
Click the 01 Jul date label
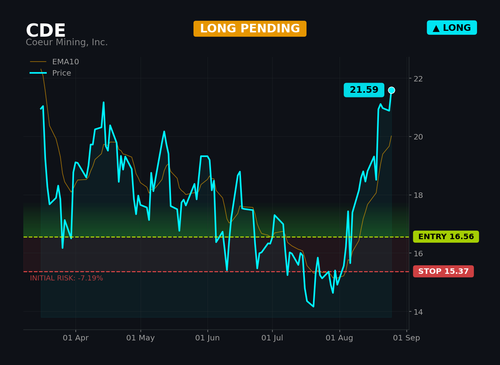click(x=272, y=338)
